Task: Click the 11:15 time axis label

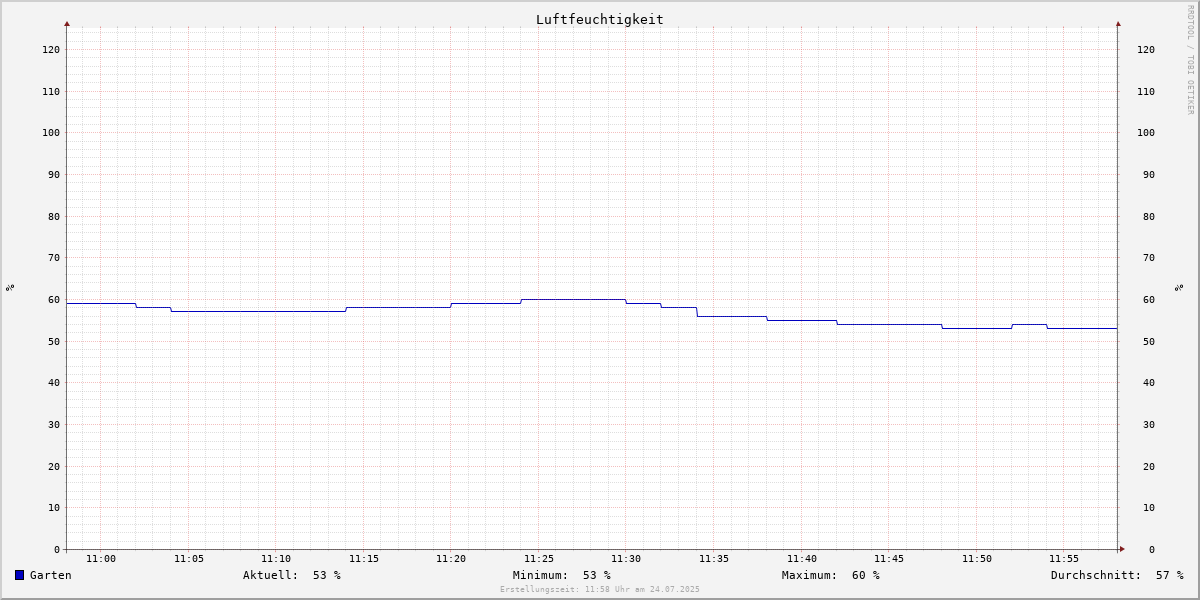Action: pos(364,559)
